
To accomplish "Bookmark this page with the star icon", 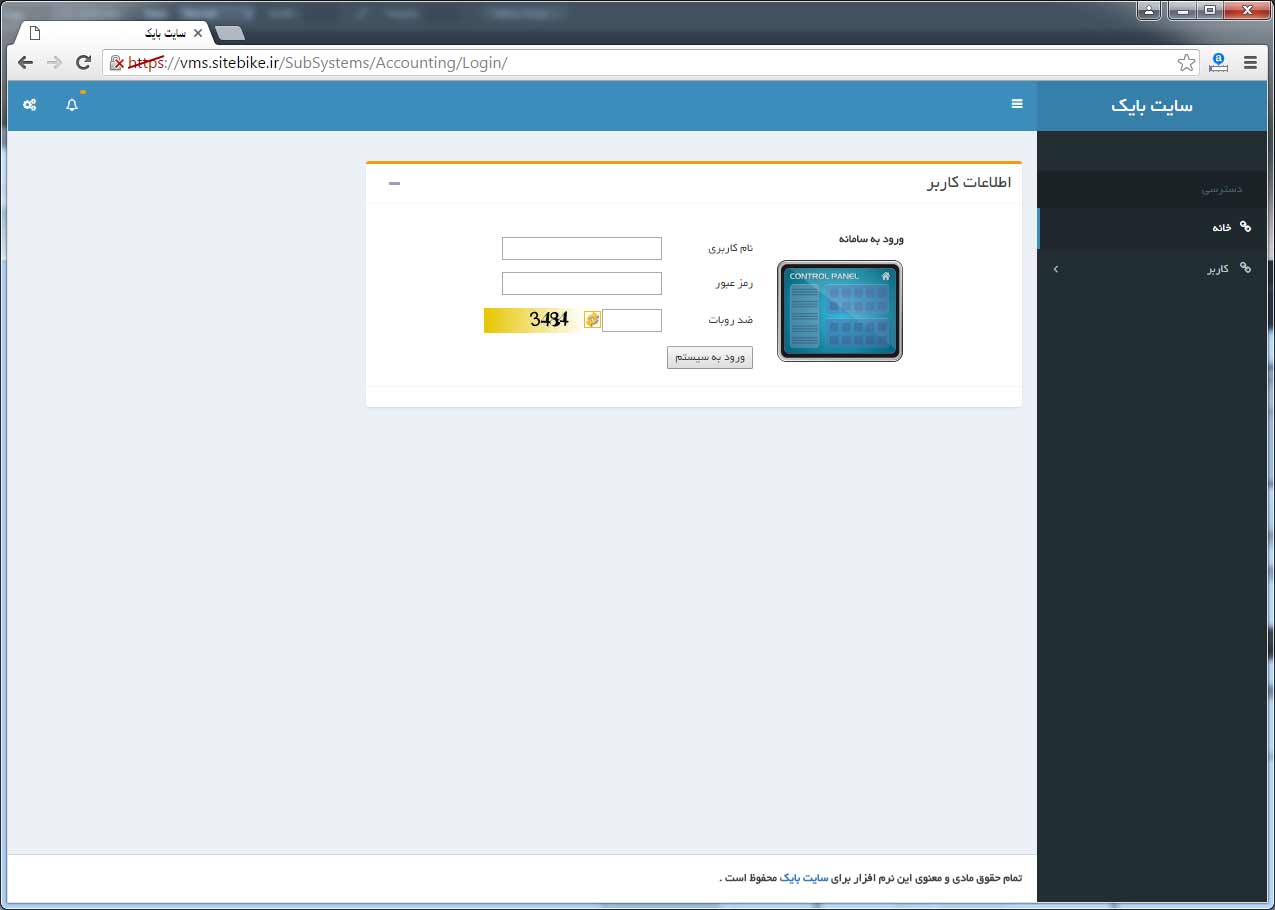I will point(1186,63).
